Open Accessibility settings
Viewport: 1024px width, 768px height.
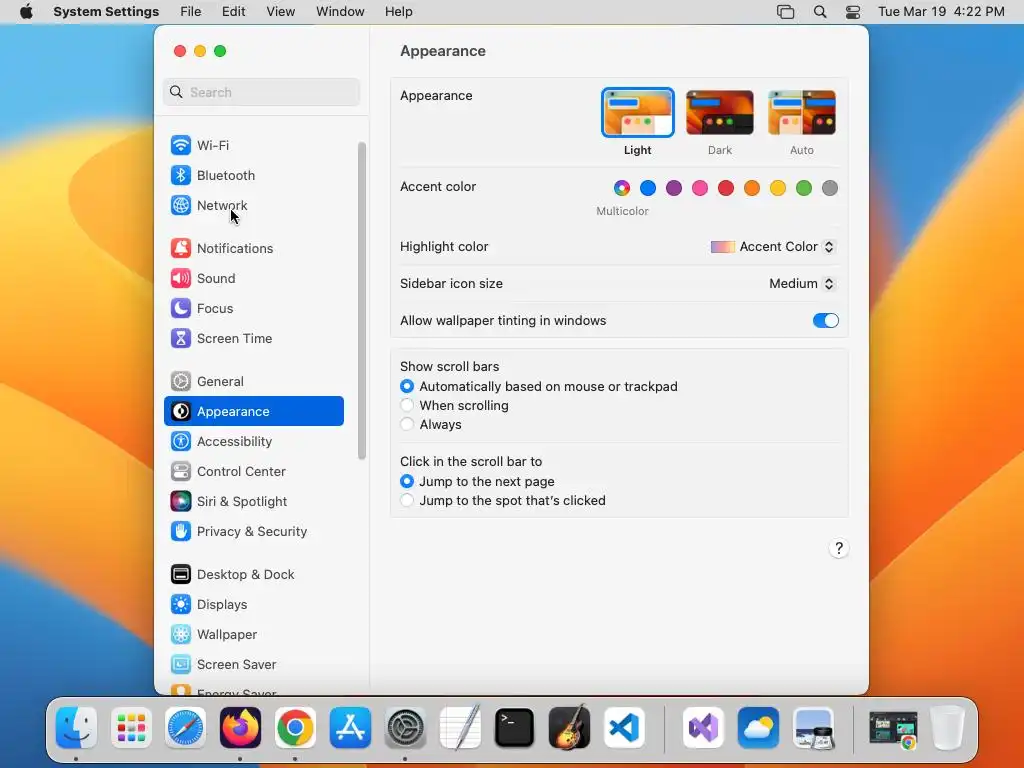tap(253, 441)
